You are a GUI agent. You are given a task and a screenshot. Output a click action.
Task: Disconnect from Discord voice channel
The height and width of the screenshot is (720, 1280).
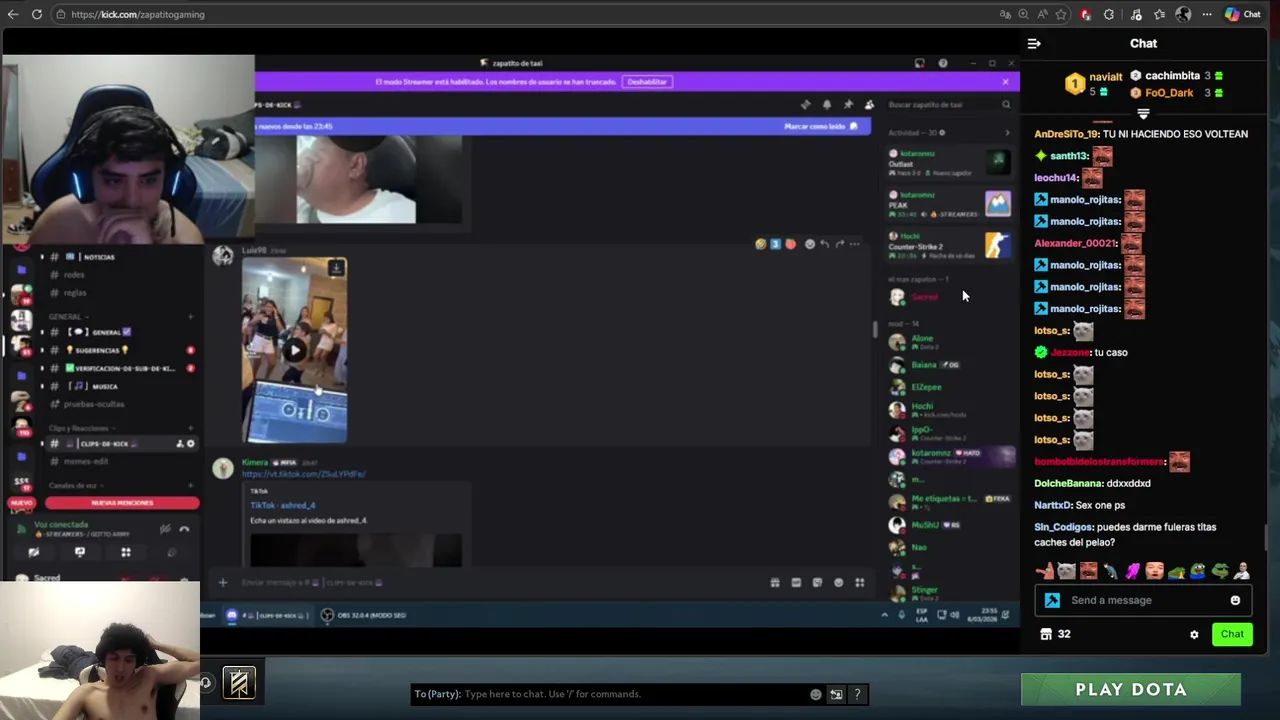pos(184,529)
